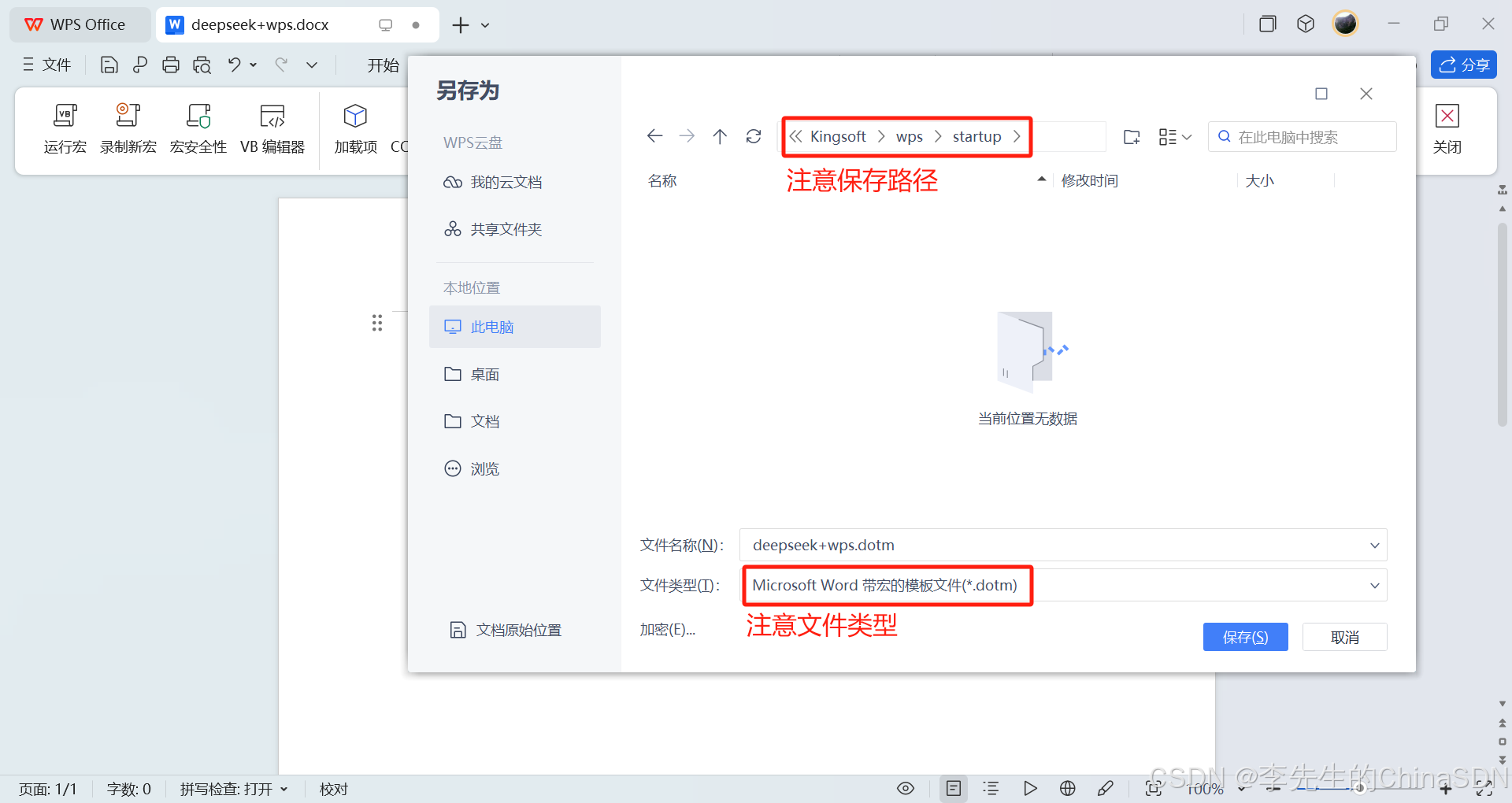Viewport: 1512px width, 803px height.
Task: Go forward in Save As dialog
Action: pos(687,136)
